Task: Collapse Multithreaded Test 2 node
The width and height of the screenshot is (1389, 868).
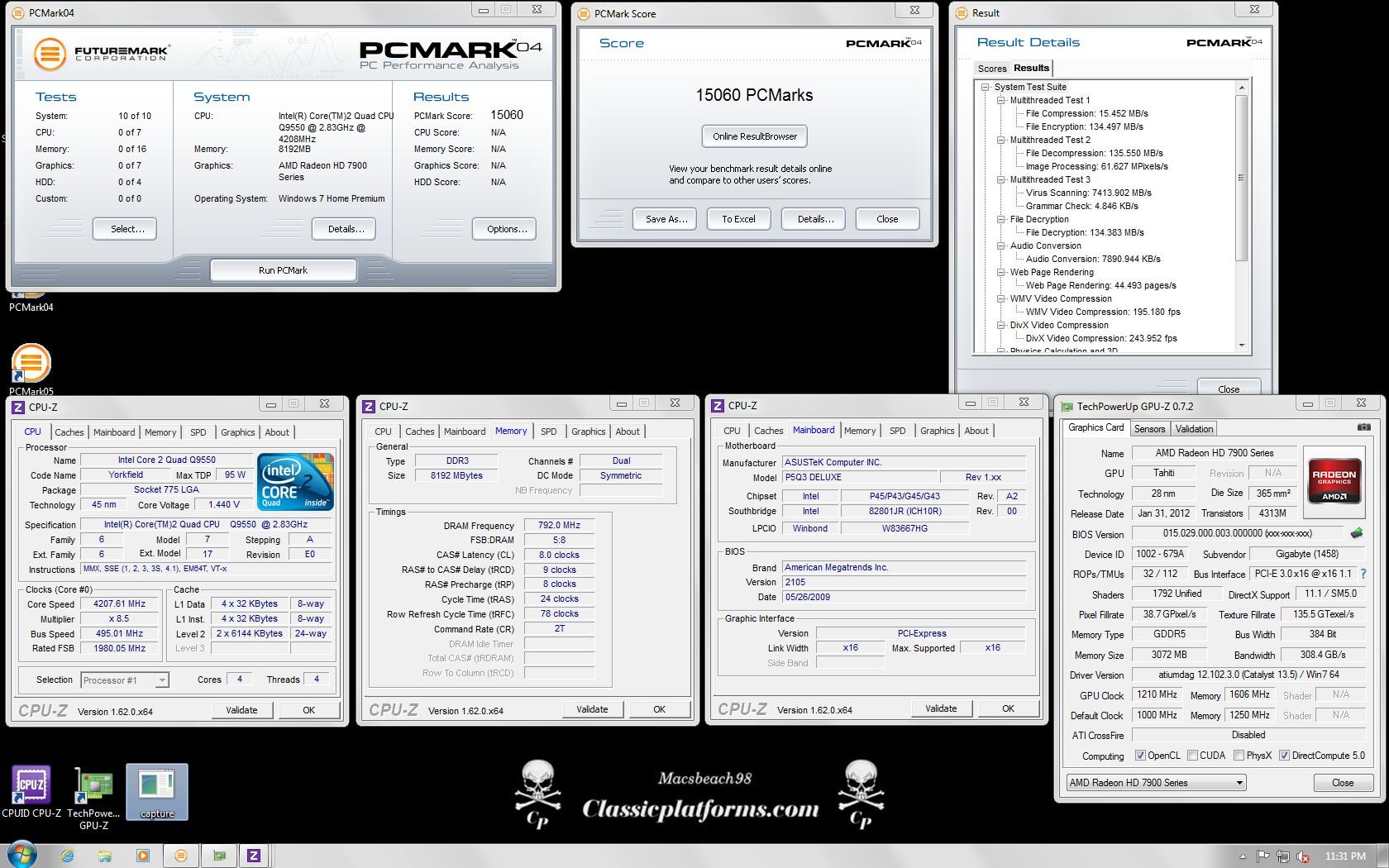Action: (x=1001, y=140)
